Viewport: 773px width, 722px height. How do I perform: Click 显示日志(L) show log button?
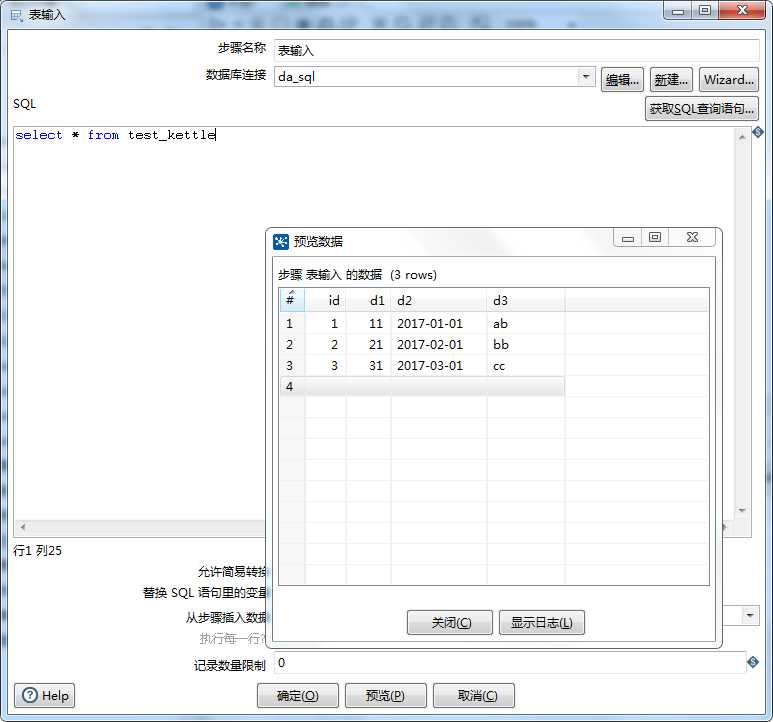542,622
